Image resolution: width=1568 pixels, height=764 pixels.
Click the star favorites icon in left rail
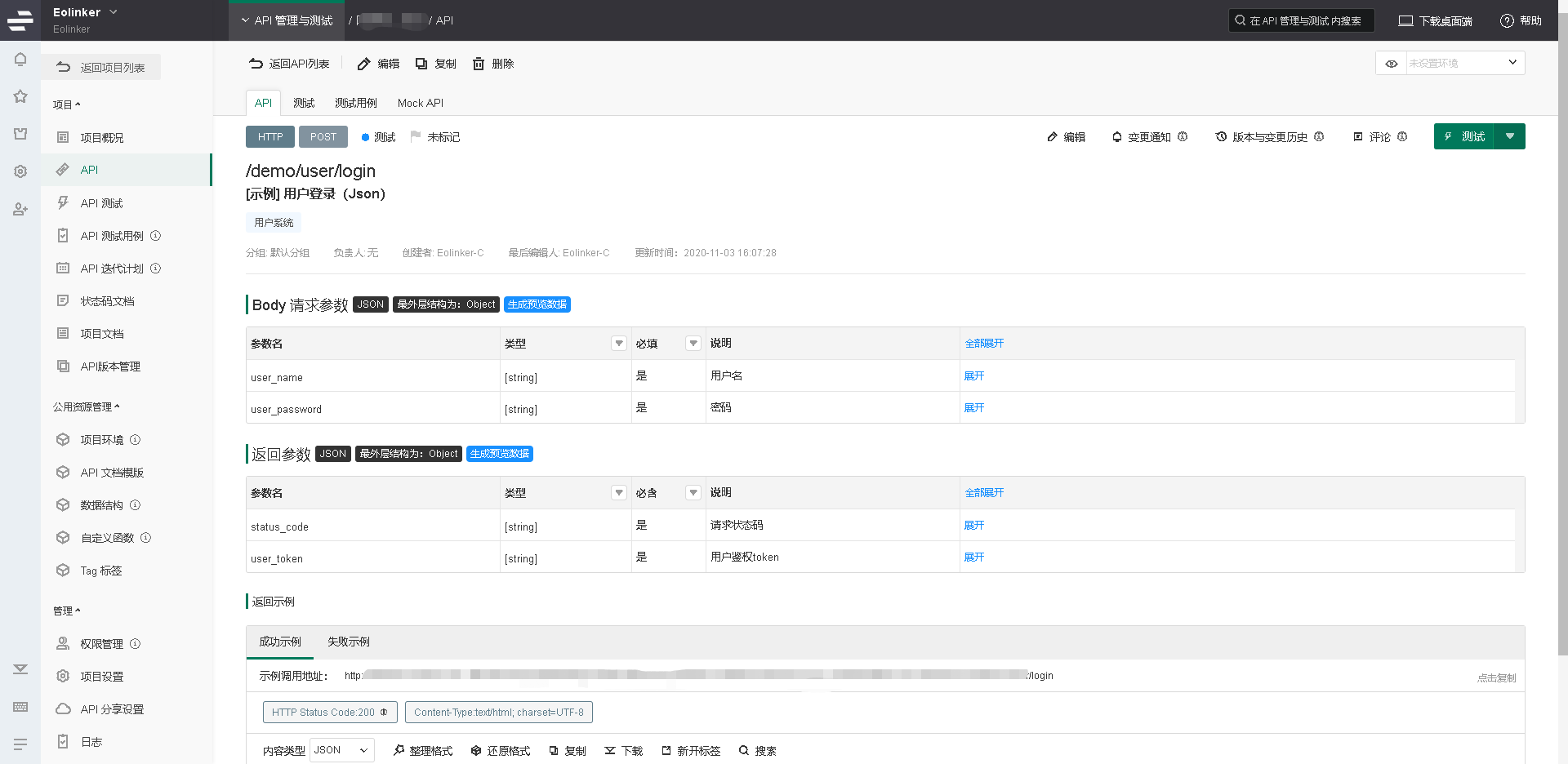[20, 96]
